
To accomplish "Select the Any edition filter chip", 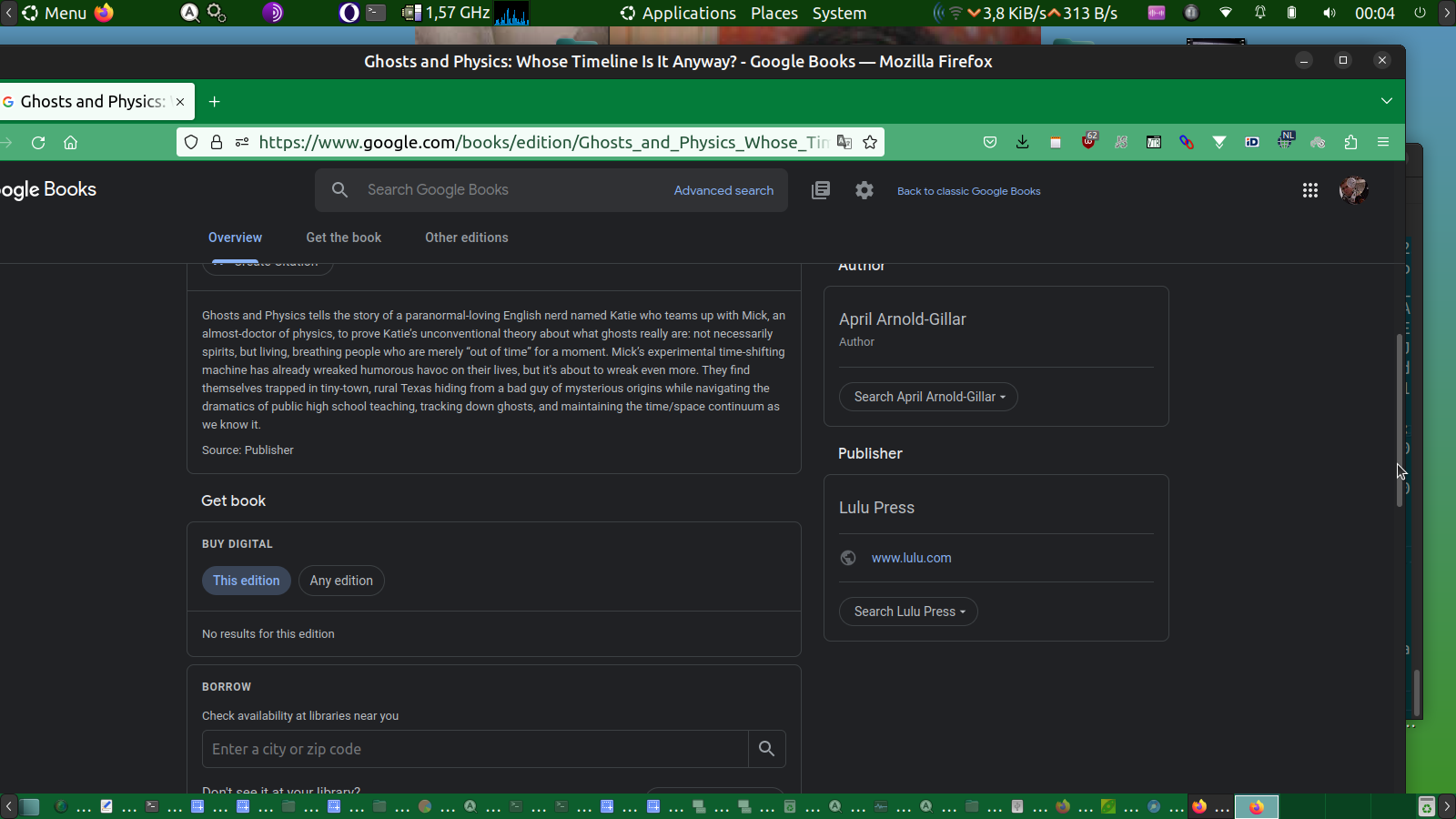I will click(x=341, y=581).
